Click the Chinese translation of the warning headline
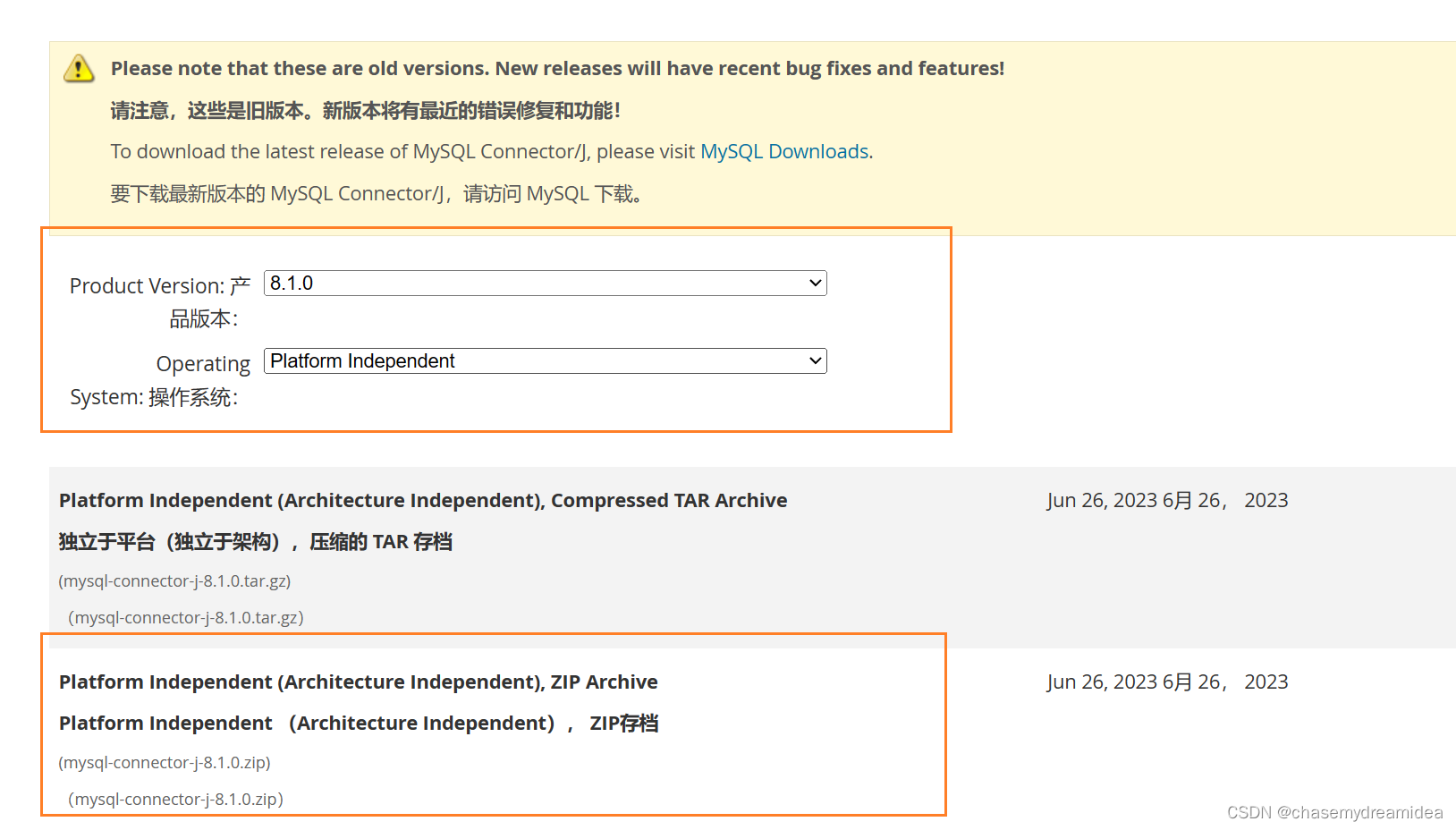This screenshot has width=1456, height=830. click(365, 111)
